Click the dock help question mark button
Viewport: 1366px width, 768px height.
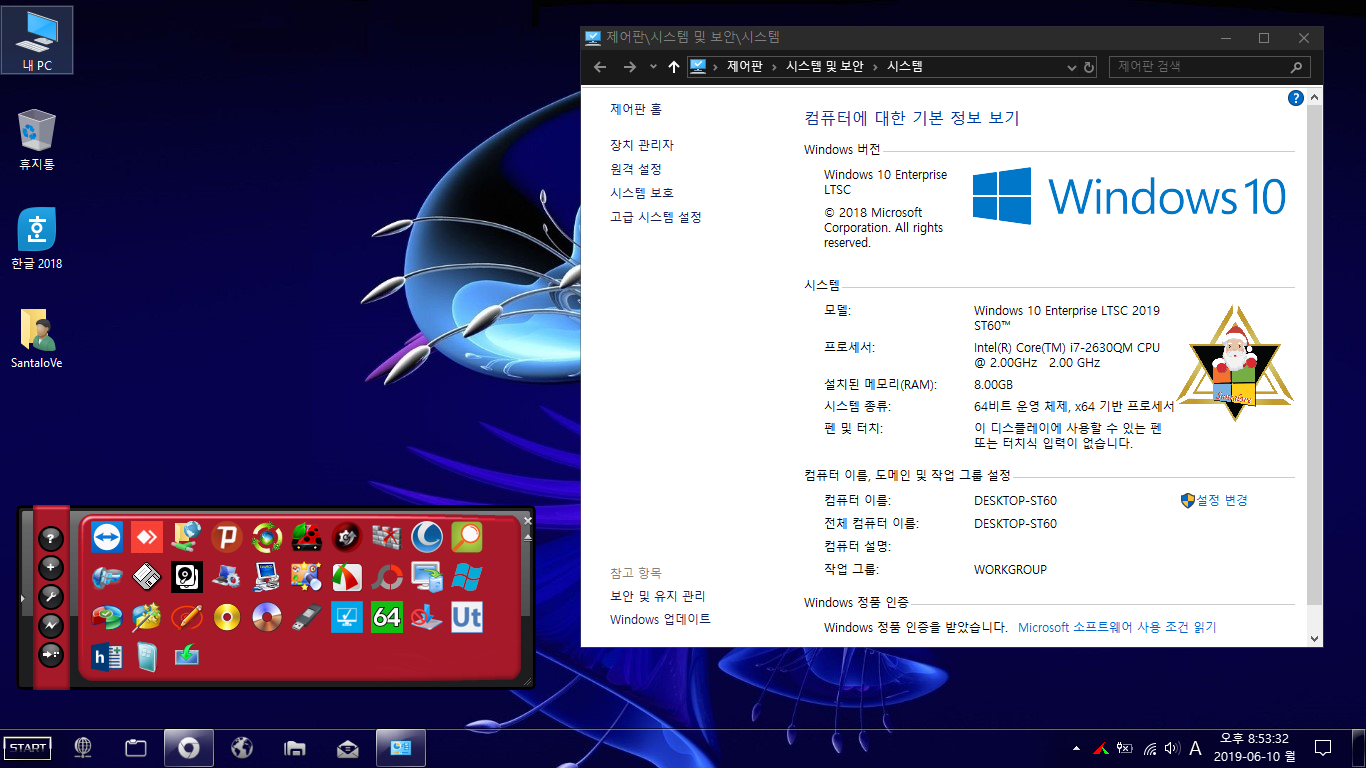click(51, 539)
